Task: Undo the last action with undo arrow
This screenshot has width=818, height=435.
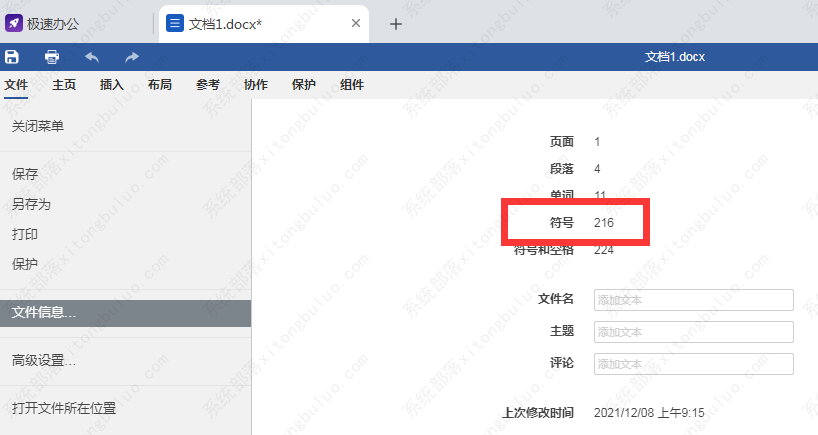Action: pyautogui.click(x=92, y=56)
